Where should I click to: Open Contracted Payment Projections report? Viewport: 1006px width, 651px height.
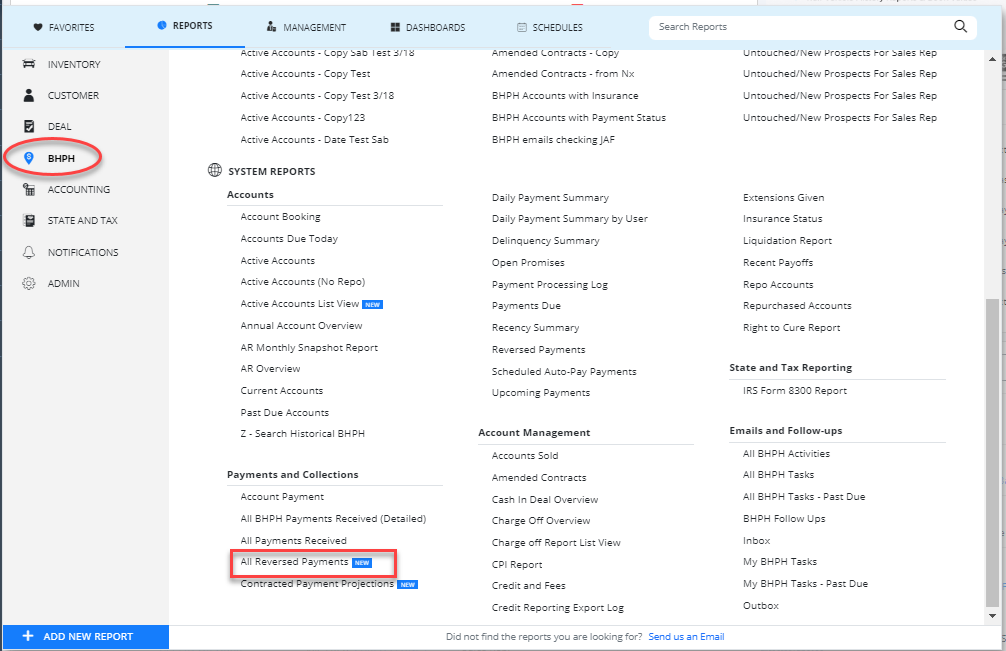pos(317,584)
